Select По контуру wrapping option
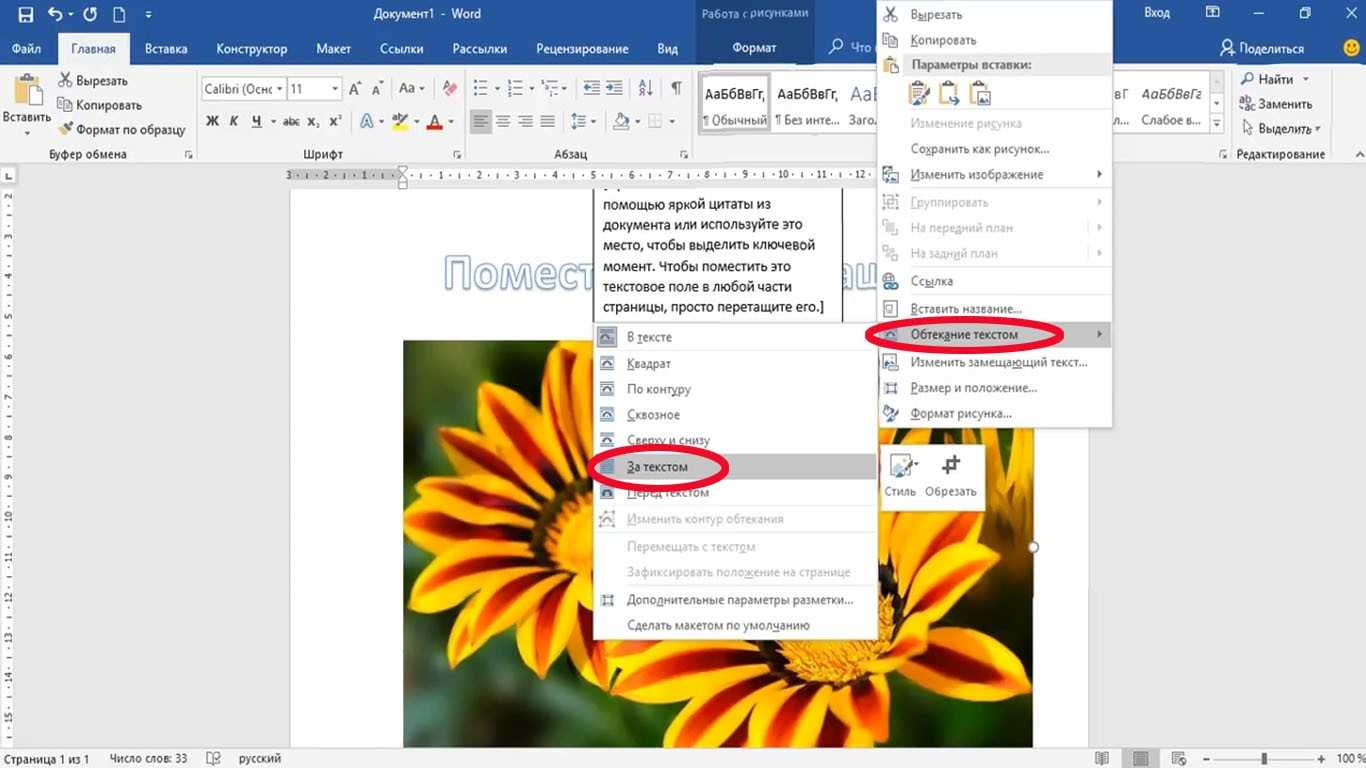This screenshot has height=768, width=1366. 735,389
